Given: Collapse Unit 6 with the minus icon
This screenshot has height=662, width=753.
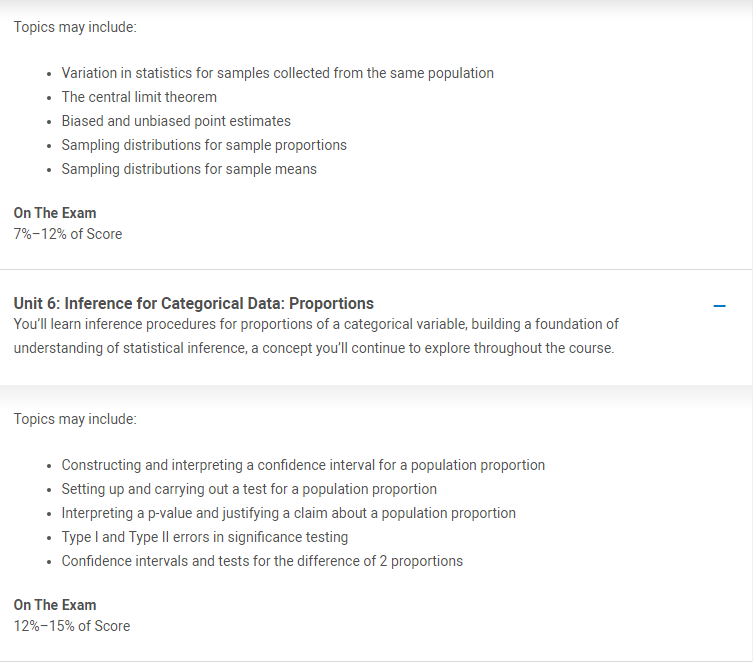Looking at the screenshot, I should coord(719,306).
